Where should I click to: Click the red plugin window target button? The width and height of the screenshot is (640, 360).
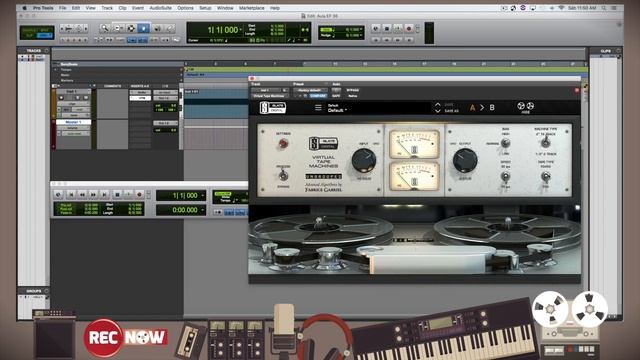tap(577, 90)
